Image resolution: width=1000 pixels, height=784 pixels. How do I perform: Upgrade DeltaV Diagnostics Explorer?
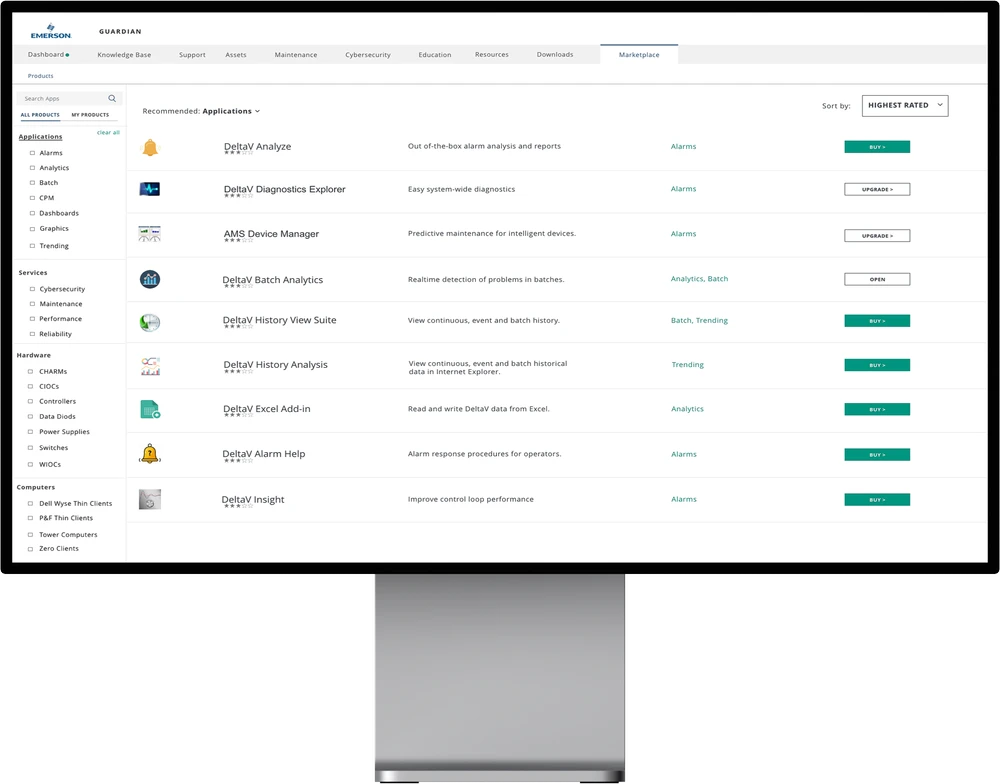(877, 189)
